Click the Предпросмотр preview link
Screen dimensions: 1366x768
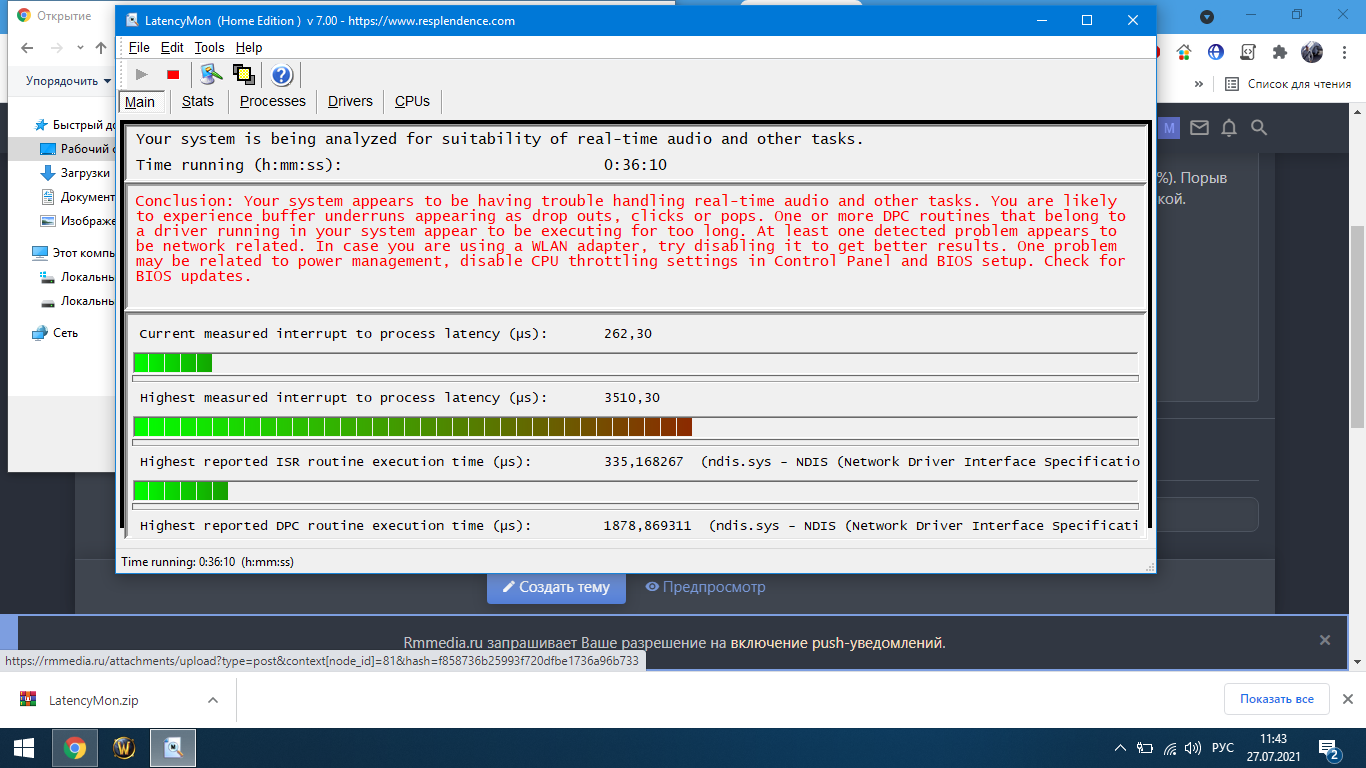706,587
